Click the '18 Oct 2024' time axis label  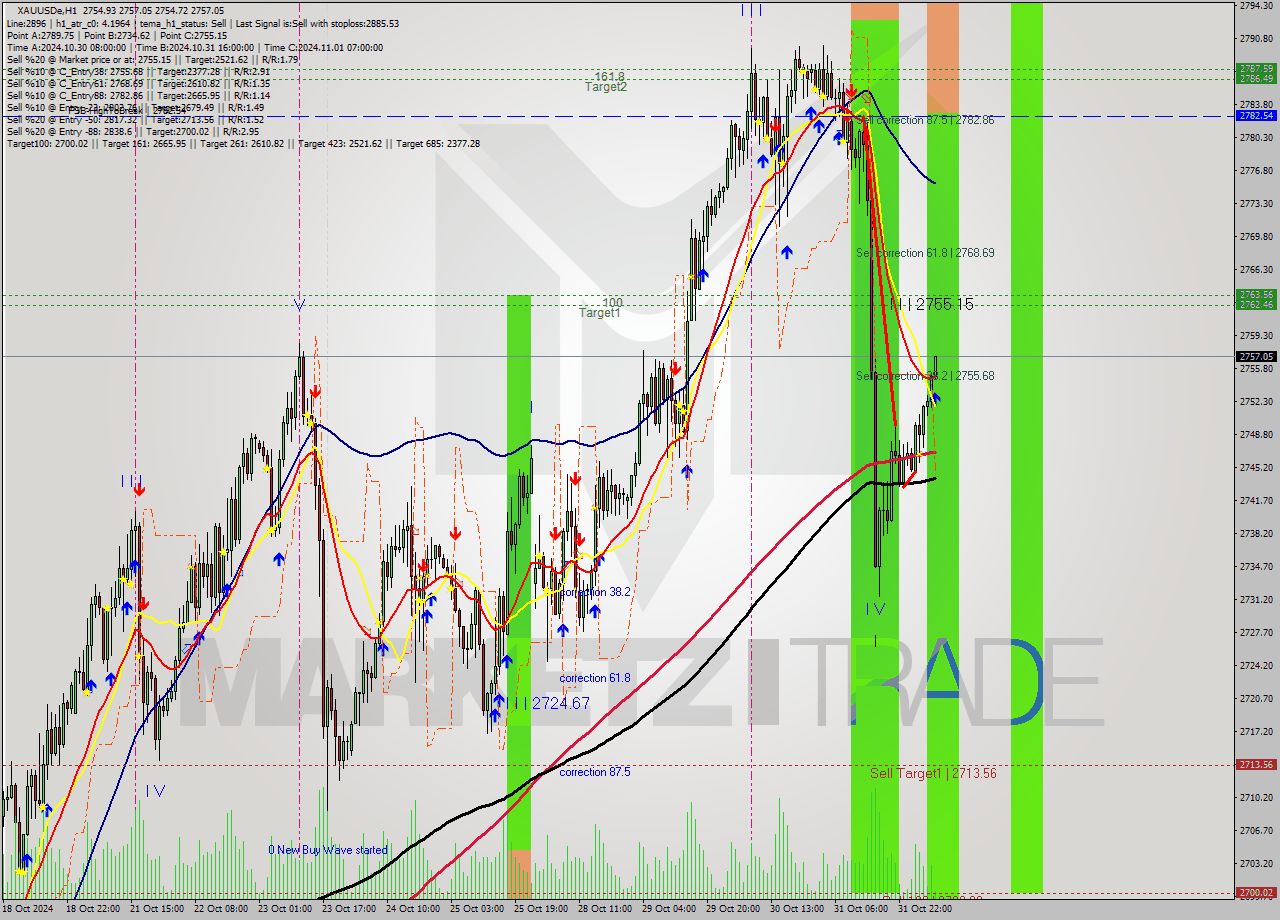pyautogui.click(x=27, y=909)
